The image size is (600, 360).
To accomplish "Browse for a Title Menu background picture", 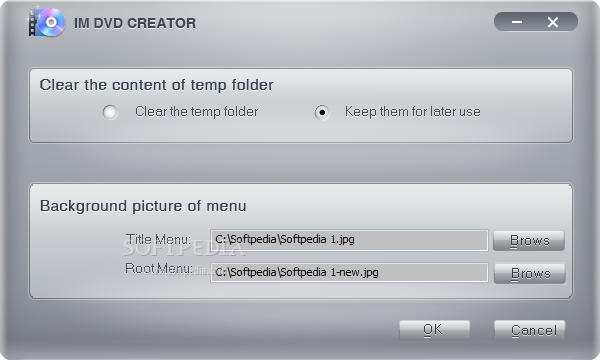I will tap(529, 241).
